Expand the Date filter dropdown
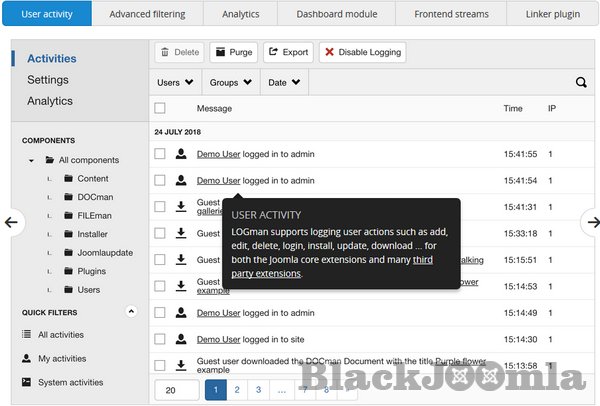The width and height of the screenshot is (600, 406). [283, 83]
